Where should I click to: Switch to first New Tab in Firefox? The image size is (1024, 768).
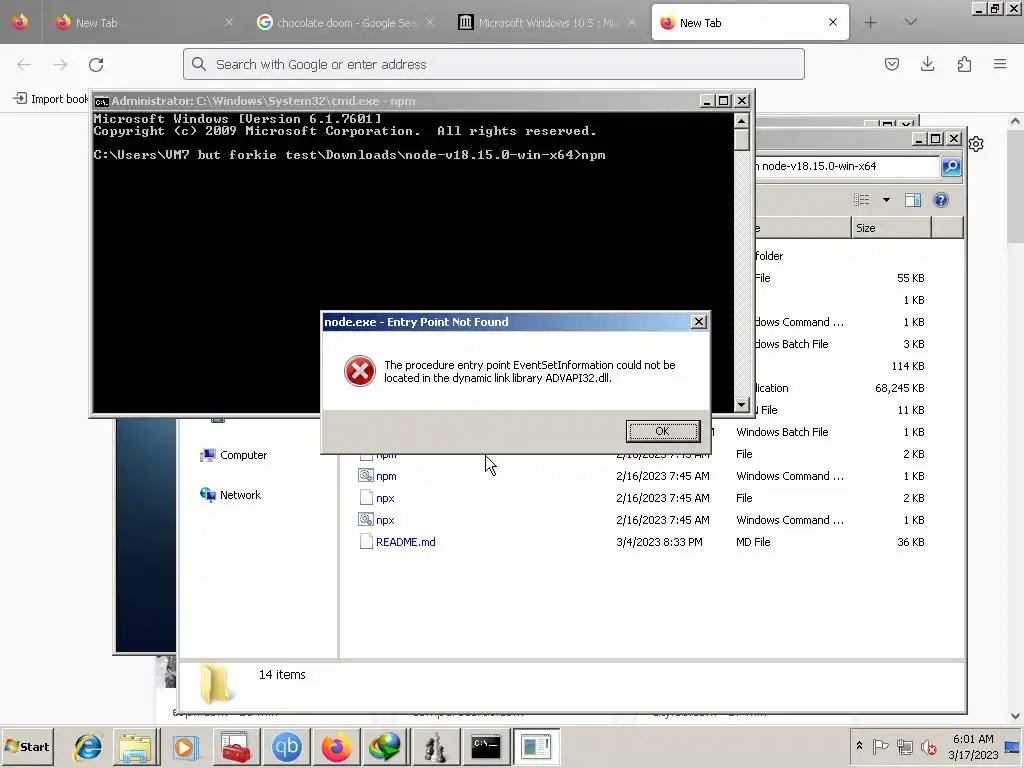pyautogui.click(x=144, y=23)
